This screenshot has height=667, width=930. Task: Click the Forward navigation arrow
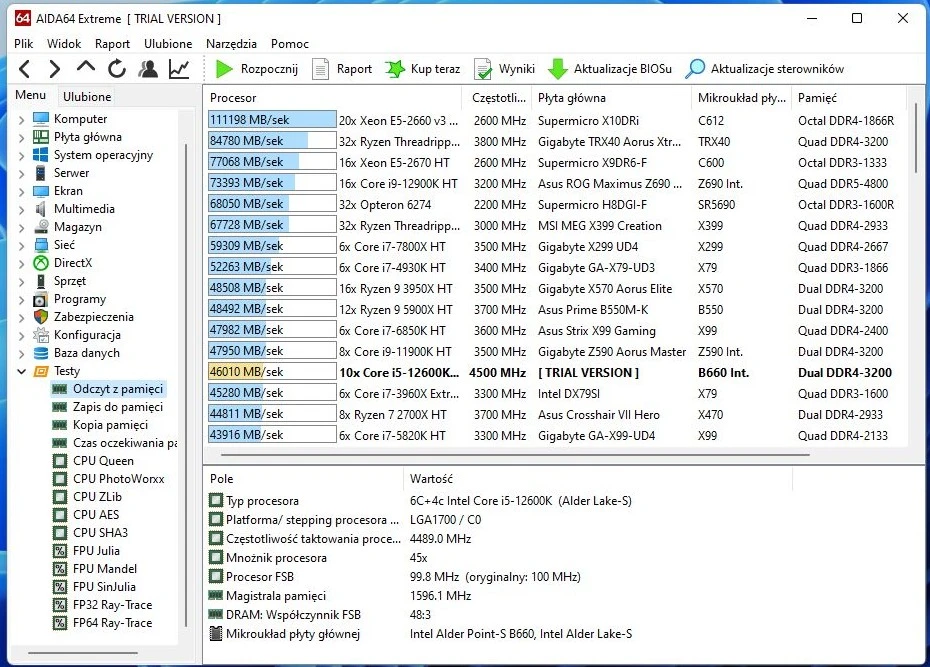coord(55,69)
